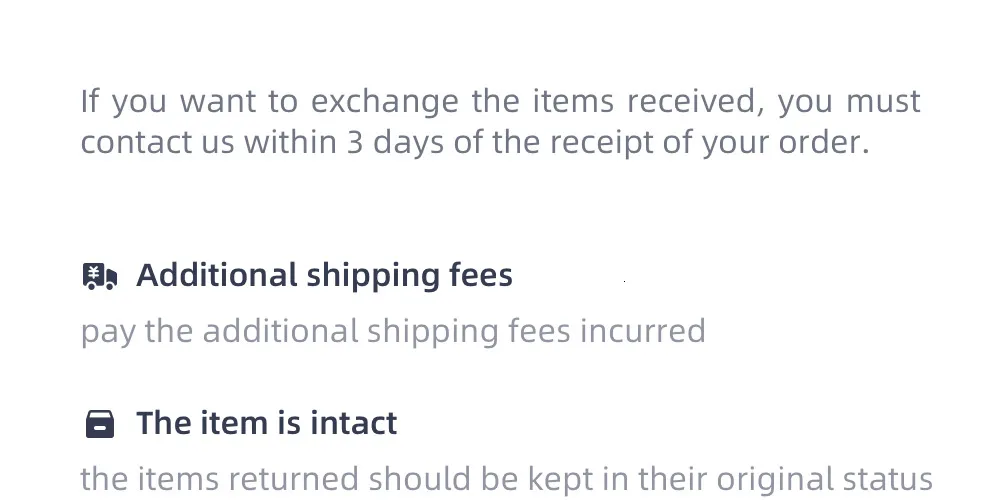The width and height of the screenshot is (1000, 500).
Task: Click 'pay the additional shipping fees incurred' text
Action: (x=393, y=331)
